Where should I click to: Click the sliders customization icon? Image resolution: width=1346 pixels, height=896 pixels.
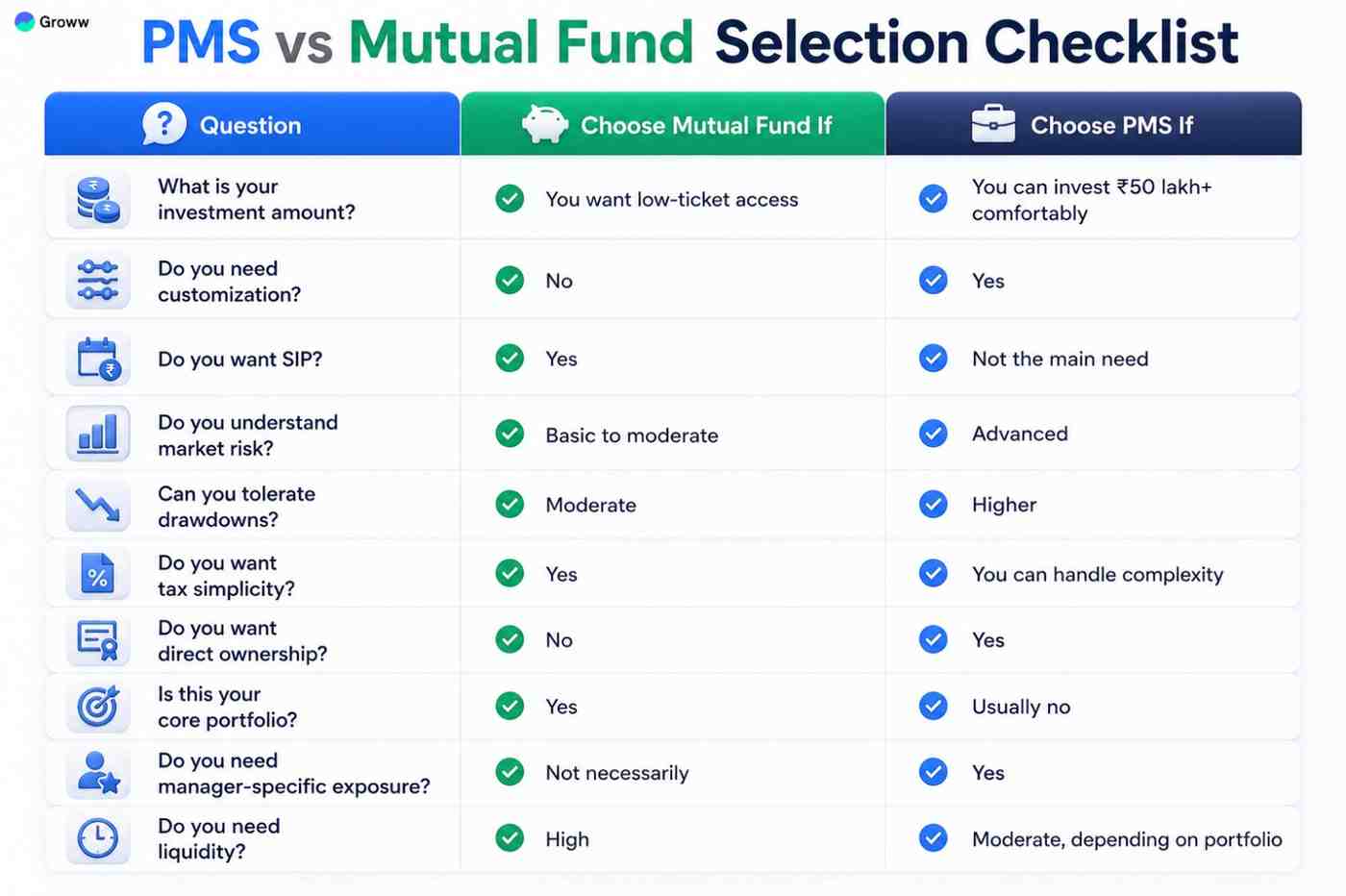coord(97,281)
